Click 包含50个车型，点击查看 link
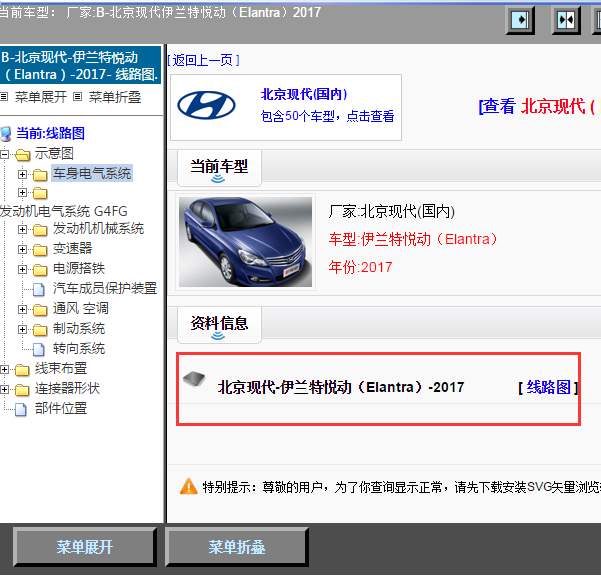 [x=327, y=116]
